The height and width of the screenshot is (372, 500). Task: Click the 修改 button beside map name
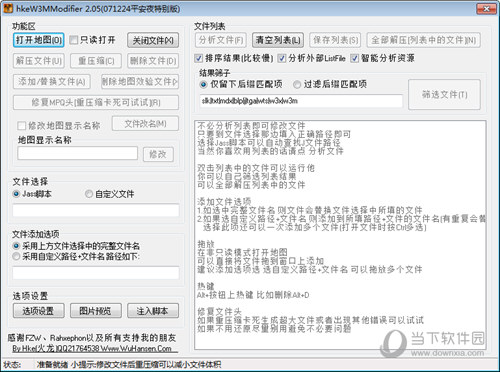click(158, 154)
